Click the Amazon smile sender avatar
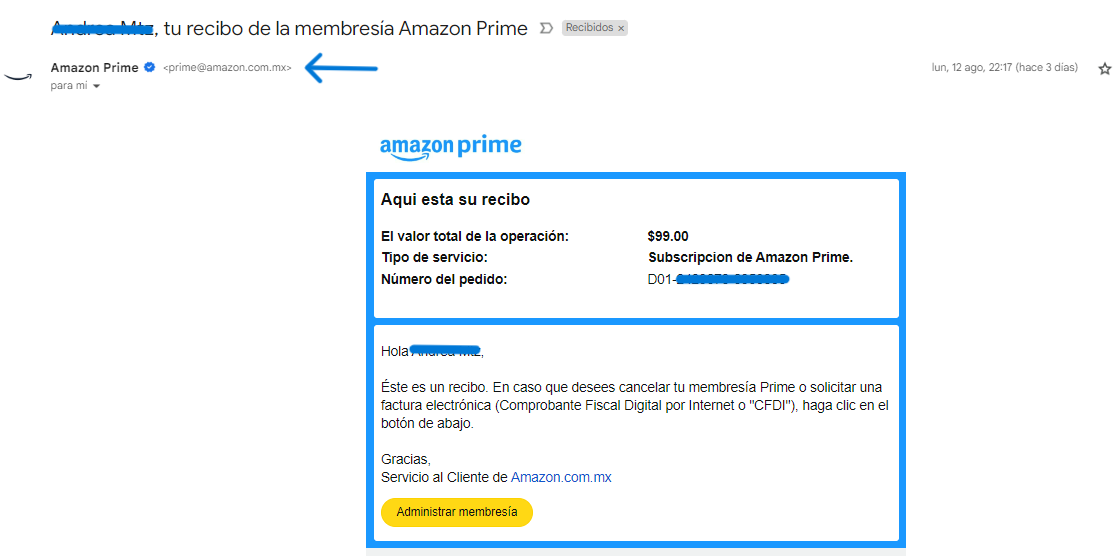This screenshot has height=556, width=1118. pos(18,76)
